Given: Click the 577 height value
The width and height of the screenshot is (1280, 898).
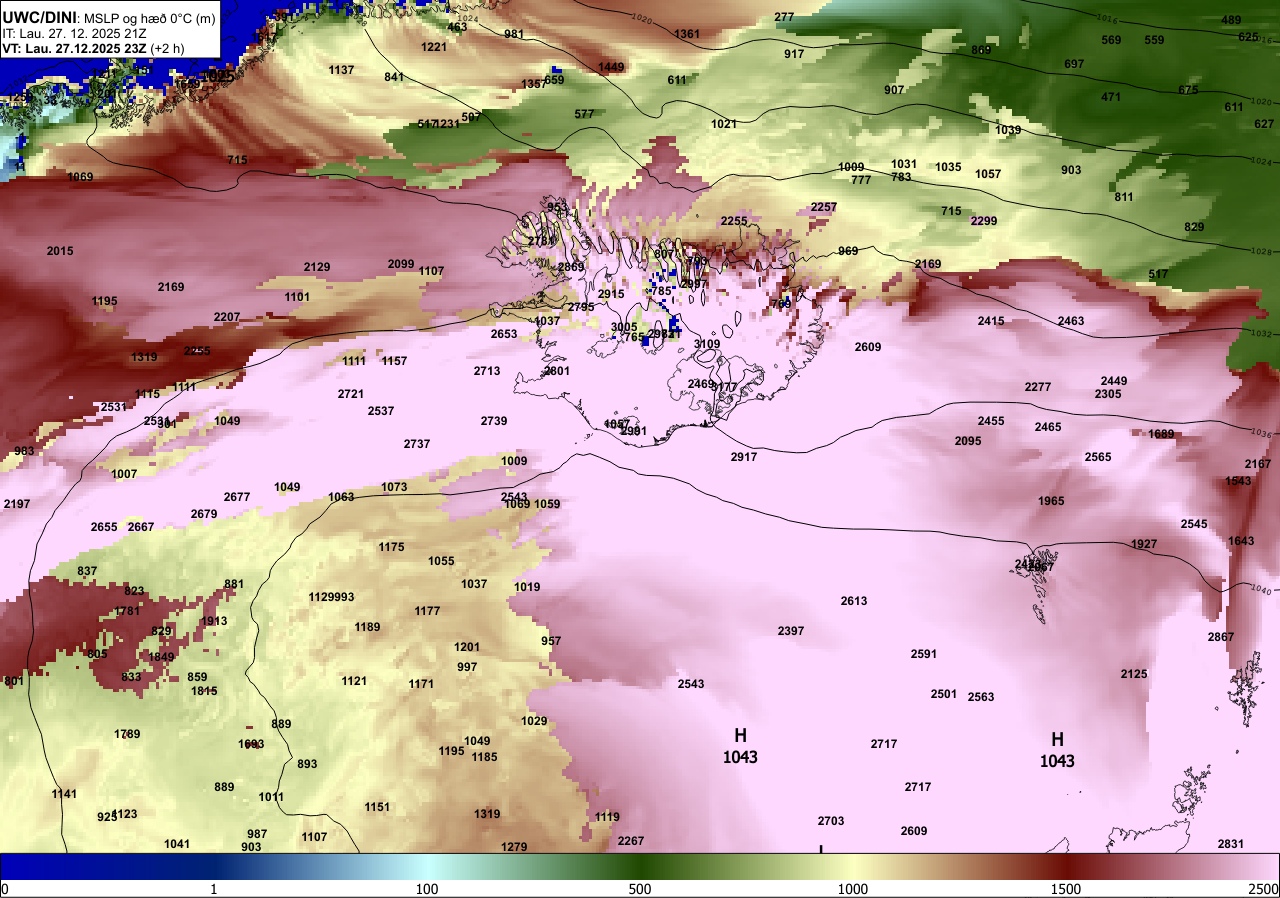Looking at the screenshot, I should (x=584, y=114).
